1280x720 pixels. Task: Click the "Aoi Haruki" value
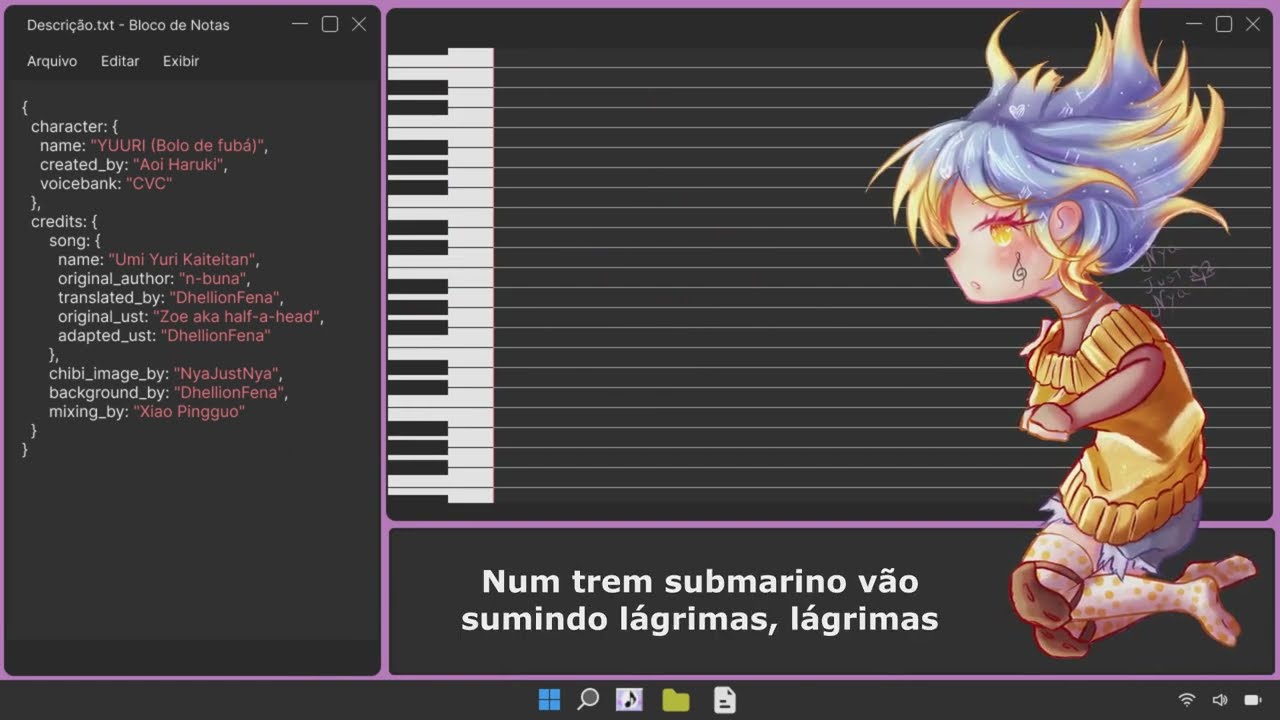tap(178, 165)
